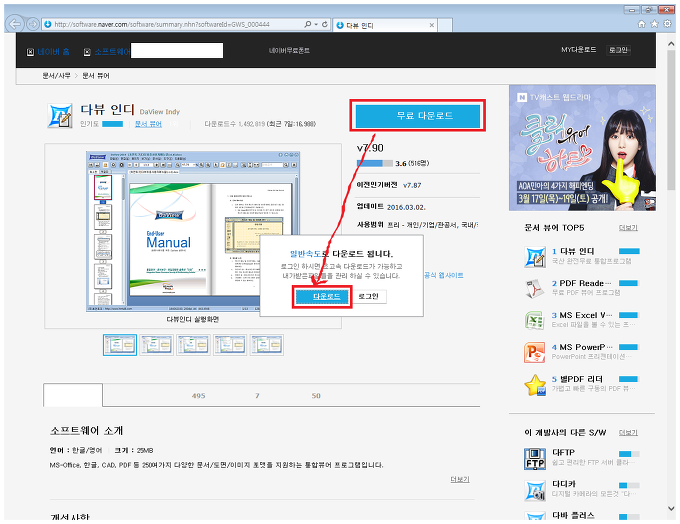This screenshot has height=524, width=680.
Task: Select the first screenshot thumbnail
Action: (120, 345)
